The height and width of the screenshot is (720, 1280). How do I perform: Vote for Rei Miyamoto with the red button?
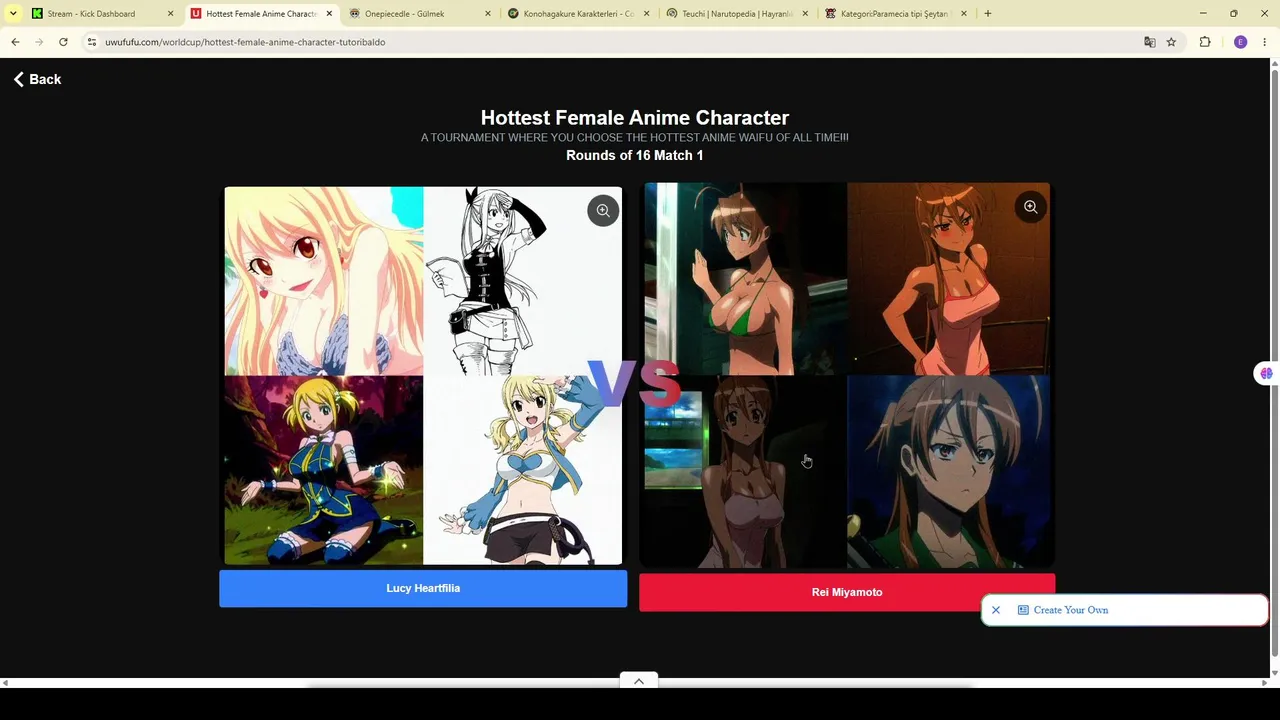(847, 592)
